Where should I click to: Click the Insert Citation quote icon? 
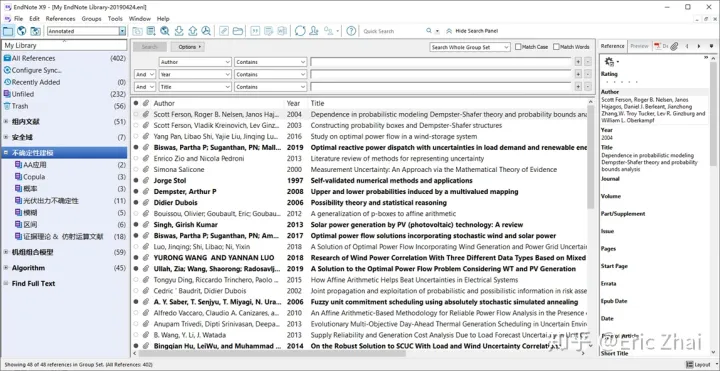[x=255, y=31]
